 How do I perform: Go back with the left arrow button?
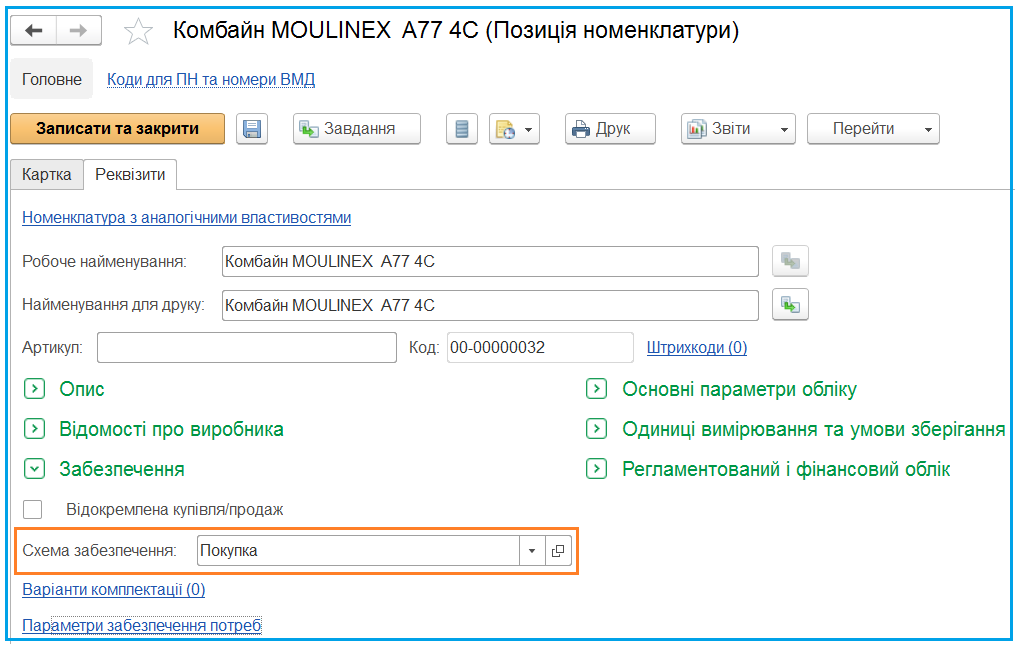[34, 30]
